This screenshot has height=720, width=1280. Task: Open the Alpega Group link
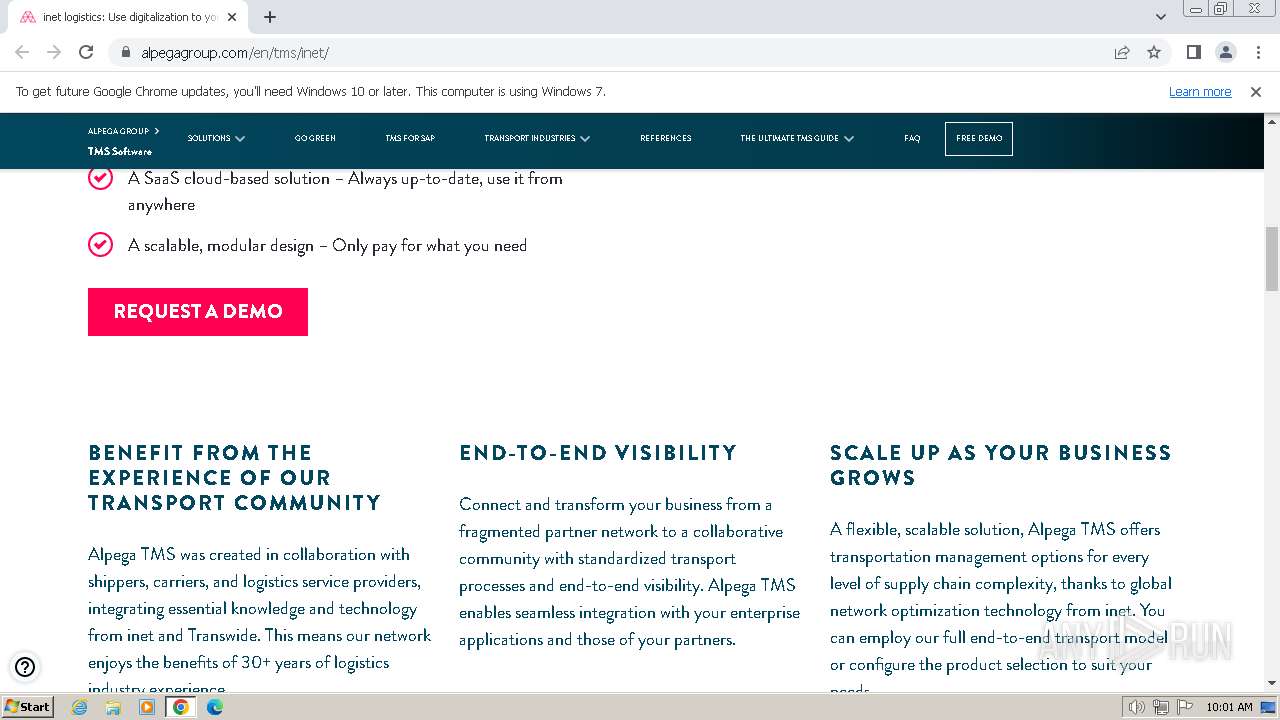click(123, 131)
